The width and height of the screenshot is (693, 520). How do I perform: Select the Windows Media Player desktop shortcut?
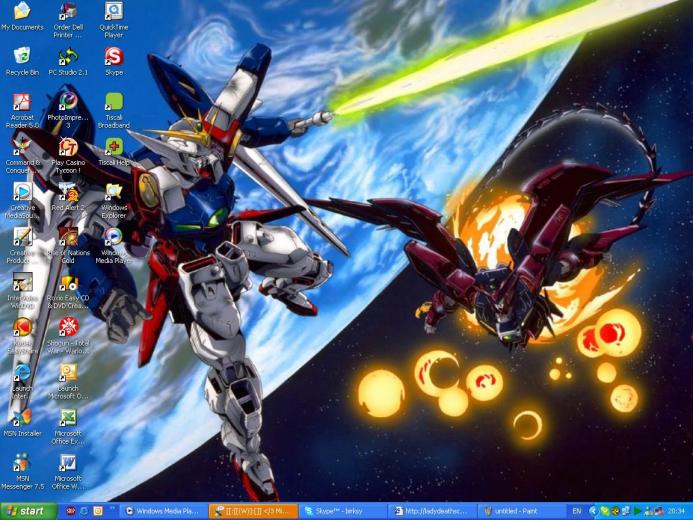(114, 246)
